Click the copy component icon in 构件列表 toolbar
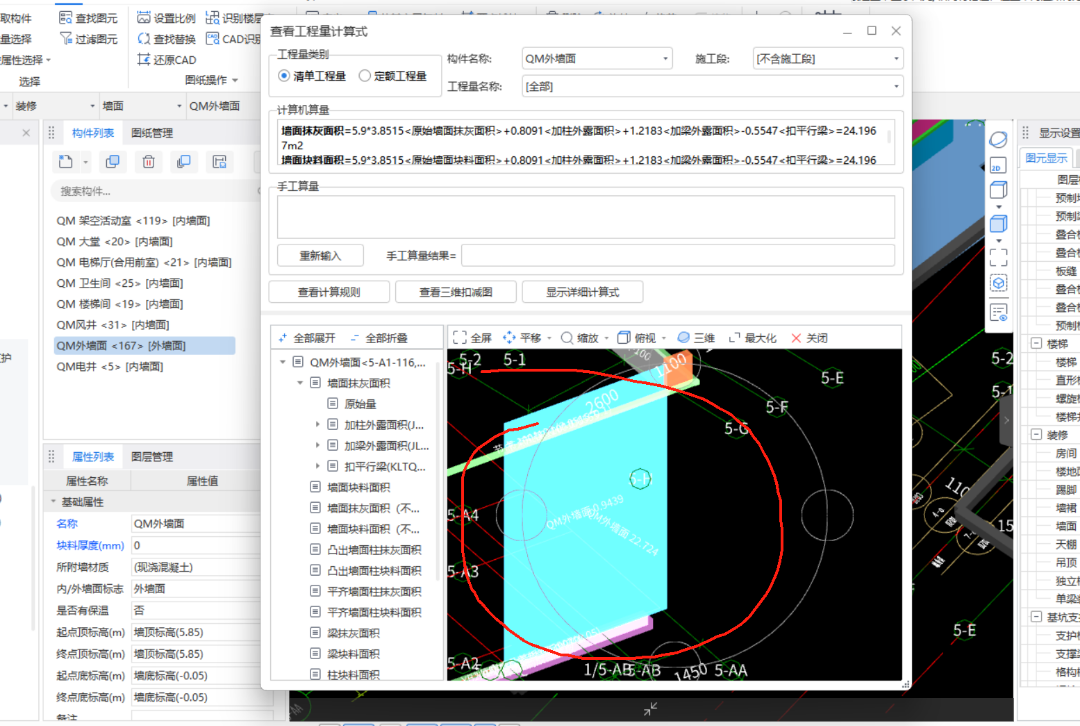The height and width of the screenshot is (726, 1080). coord(112,162)
